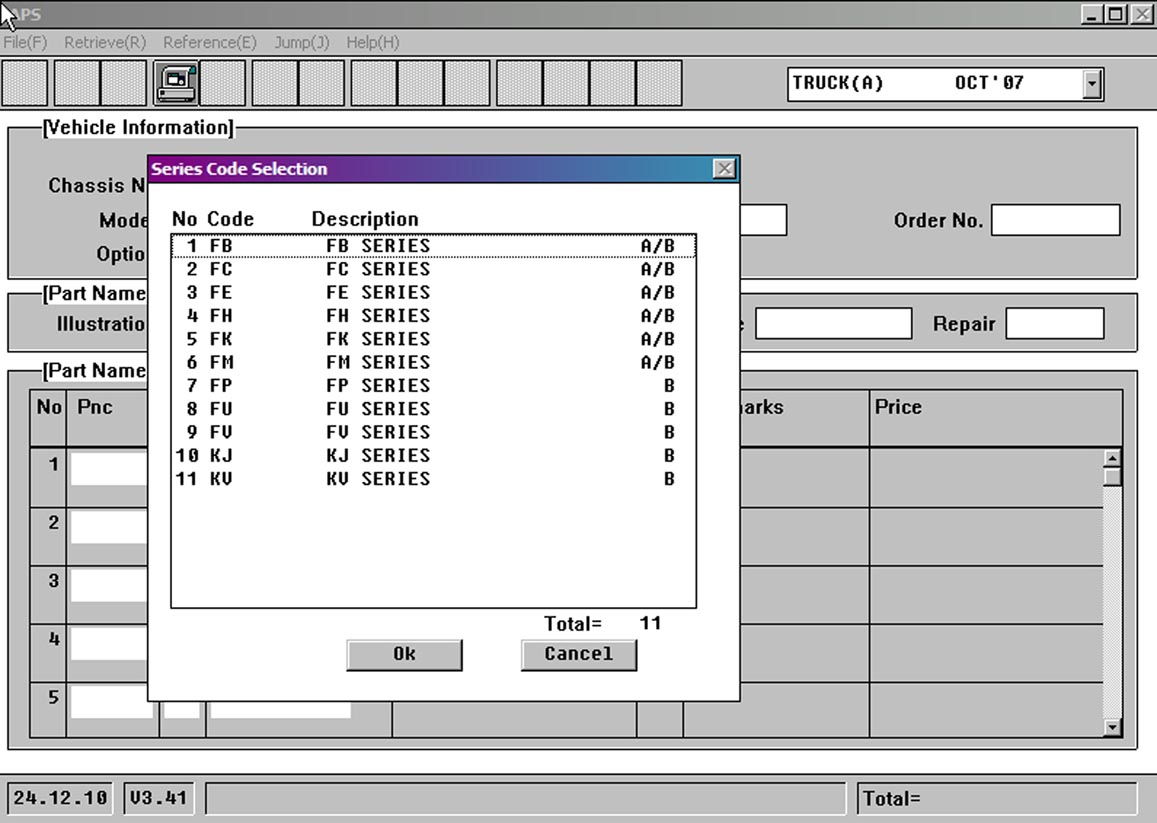
Task: Expand the TRUCK(A) OCT'07 catalog dropdown
Action: tap(1092, 84)
